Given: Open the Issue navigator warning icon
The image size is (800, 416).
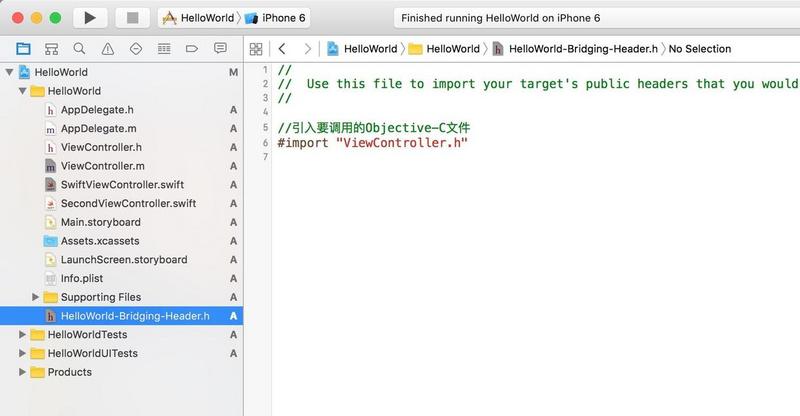Looking at the screenshot, I should [x=108, y=48].
